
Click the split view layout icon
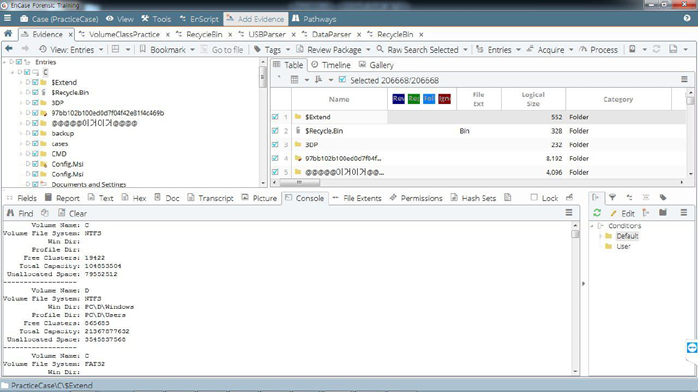(x=115, y=49)
